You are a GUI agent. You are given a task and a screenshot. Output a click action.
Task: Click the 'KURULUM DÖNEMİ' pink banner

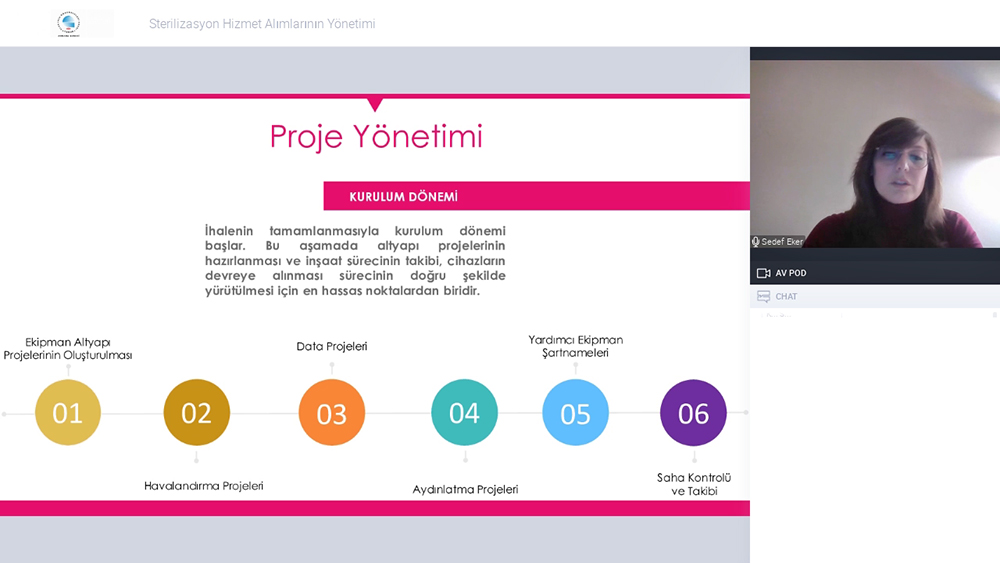(x=536, y=196)
